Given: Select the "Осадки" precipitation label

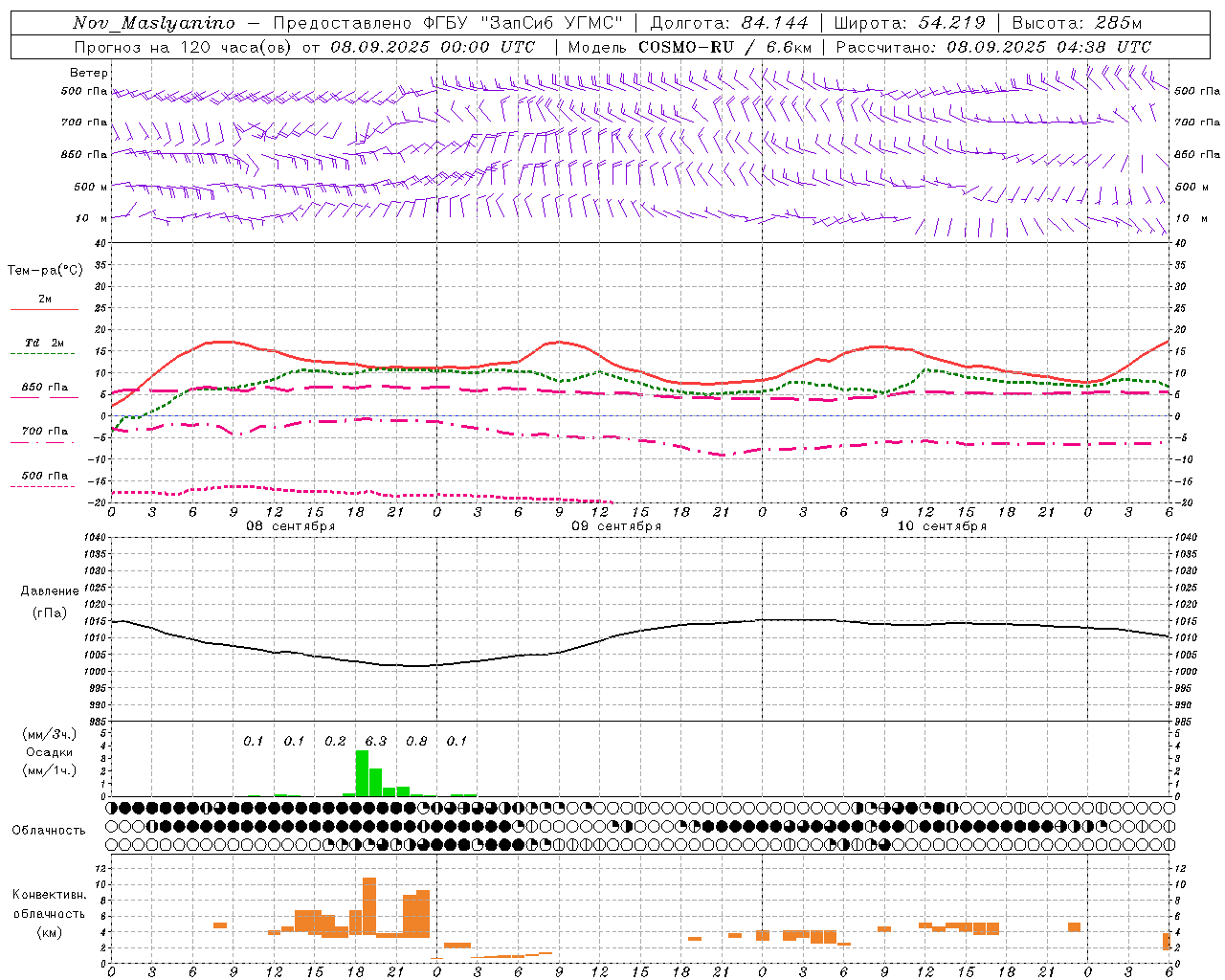Looking at the screenshot, I should point(50,752).
